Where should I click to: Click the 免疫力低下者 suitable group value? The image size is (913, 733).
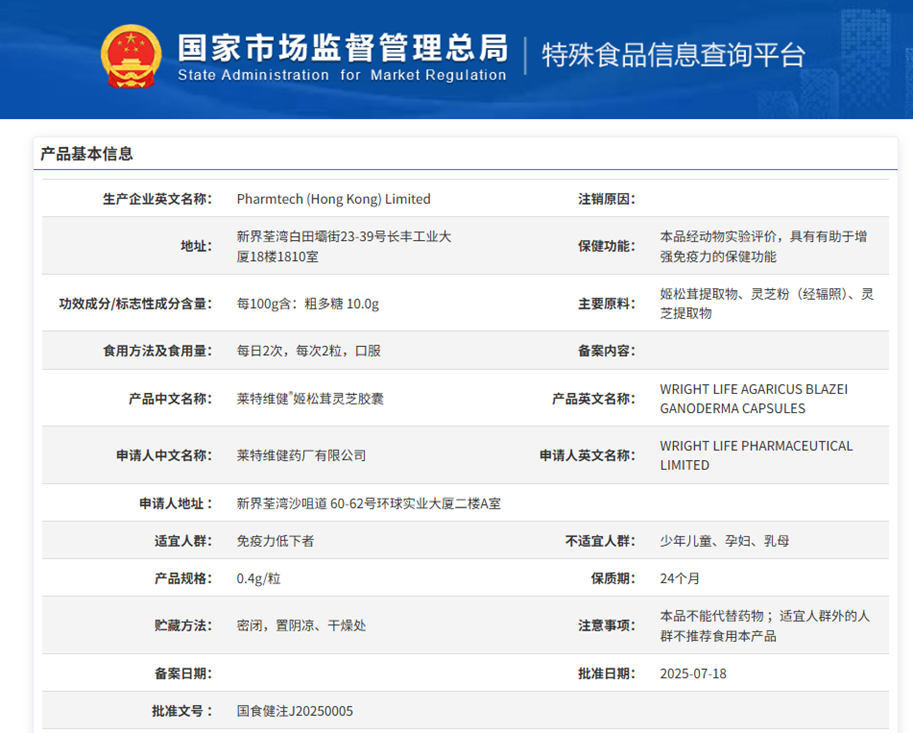click(x=275, y=541)
